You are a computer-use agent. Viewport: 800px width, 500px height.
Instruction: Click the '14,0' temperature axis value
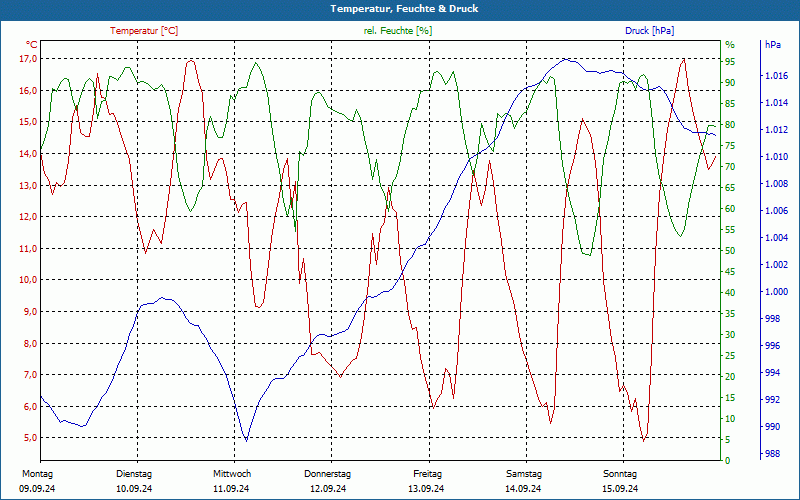(x=29, y=154)
